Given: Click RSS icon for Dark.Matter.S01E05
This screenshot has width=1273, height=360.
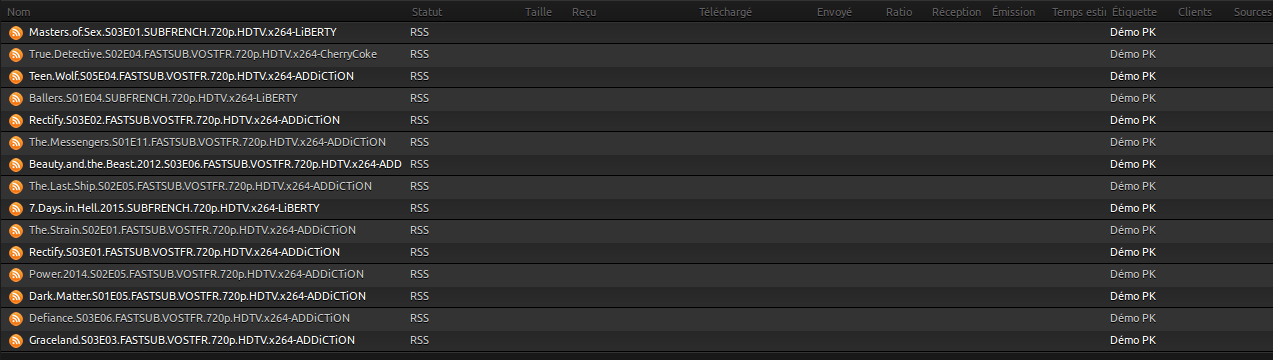Looking at the screenshot, I should coord(15,296).
